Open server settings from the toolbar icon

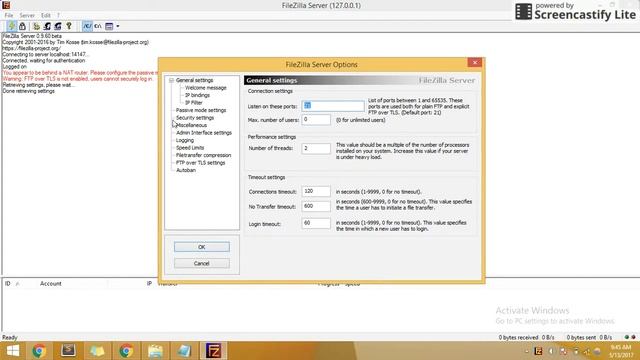36,26
